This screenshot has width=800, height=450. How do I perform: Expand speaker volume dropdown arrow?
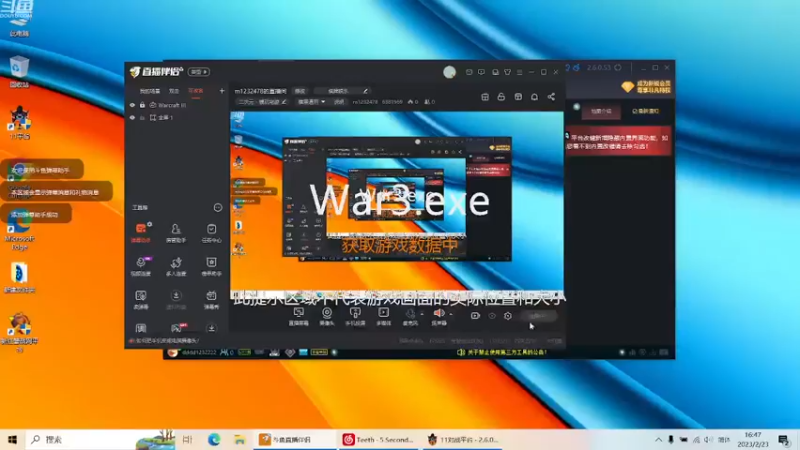451,314
